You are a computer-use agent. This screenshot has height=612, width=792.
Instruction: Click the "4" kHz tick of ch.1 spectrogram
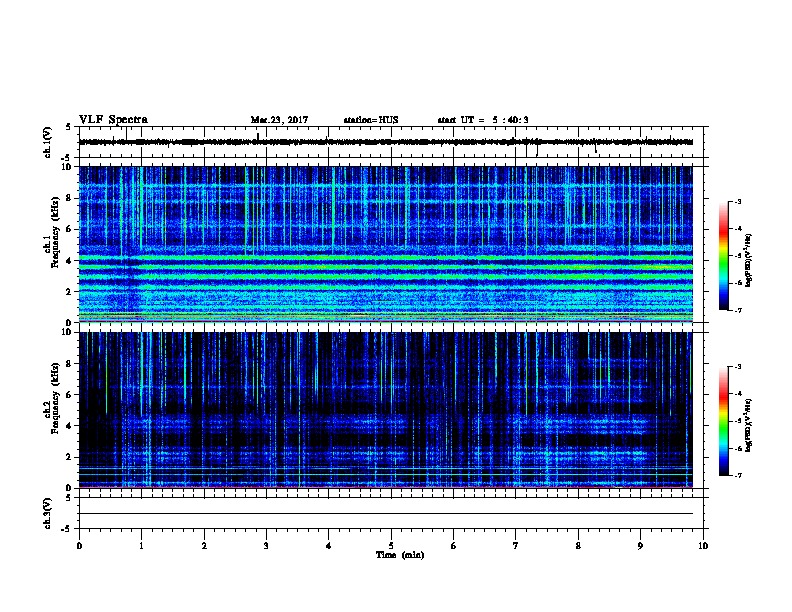(69, 261)
